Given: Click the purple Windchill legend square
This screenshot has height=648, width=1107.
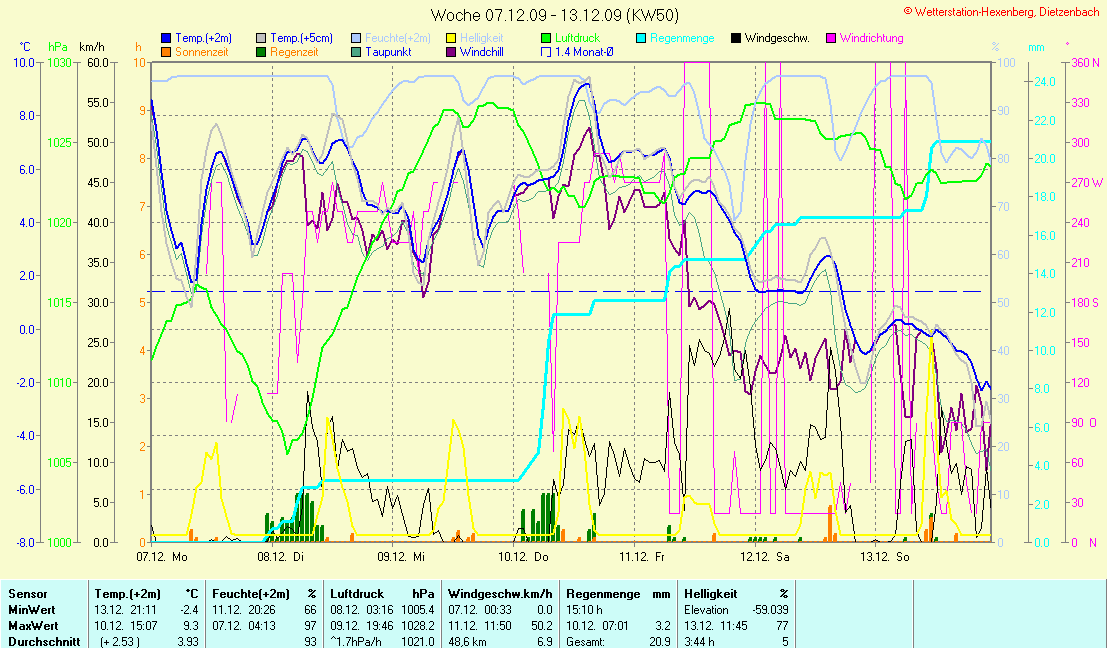Looking at the screenshot, I should 451,51.
